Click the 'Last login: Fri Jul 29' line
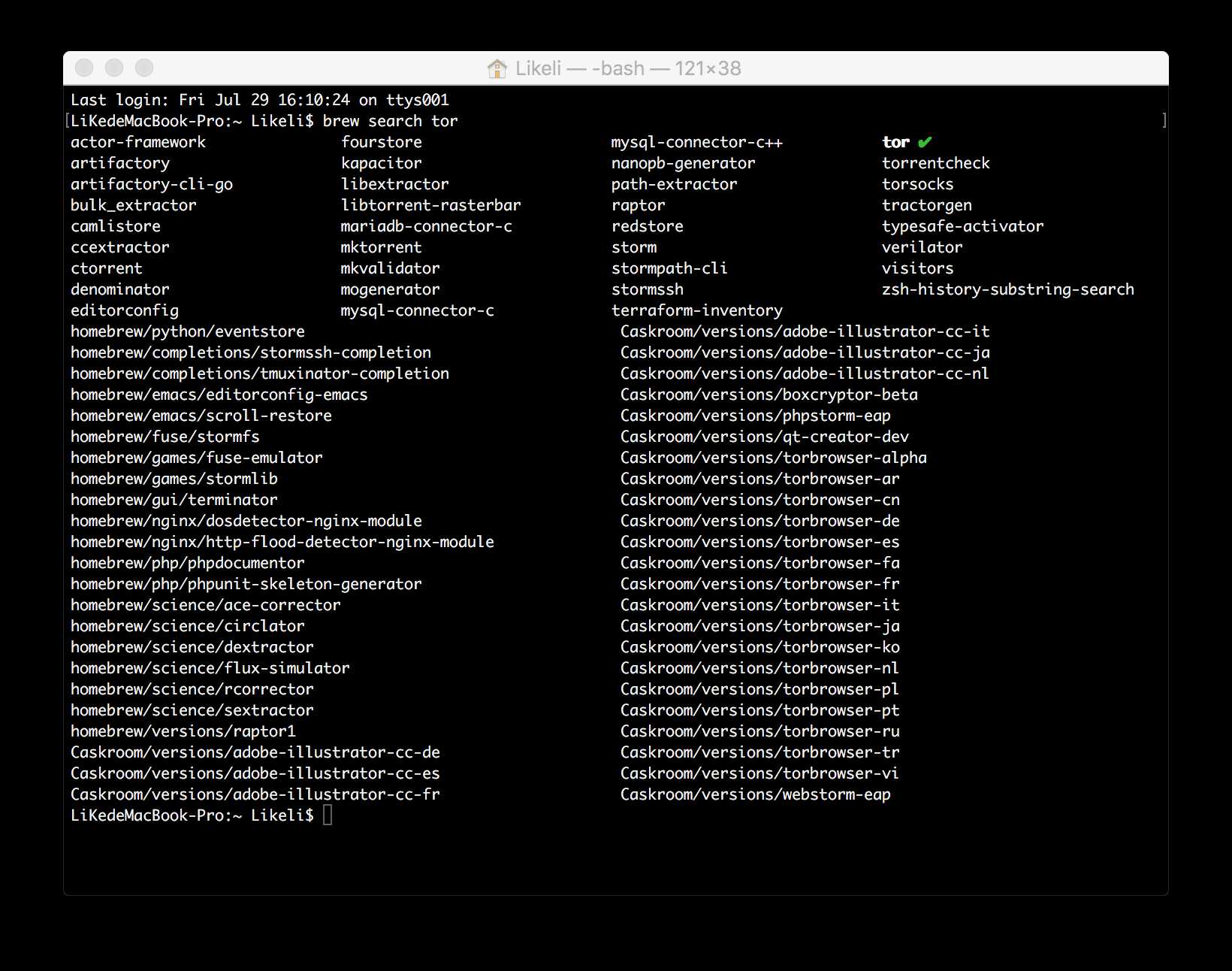The width and height of the screenshot is (1232, 971). coord(260,100)
